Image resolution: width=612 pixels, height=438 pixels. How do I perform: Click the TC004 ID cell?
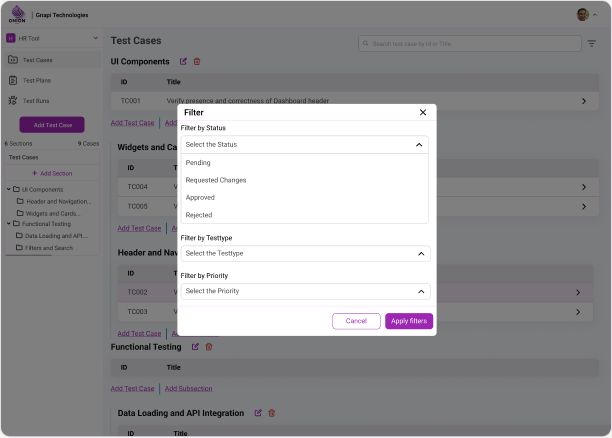tap(137, 187)
